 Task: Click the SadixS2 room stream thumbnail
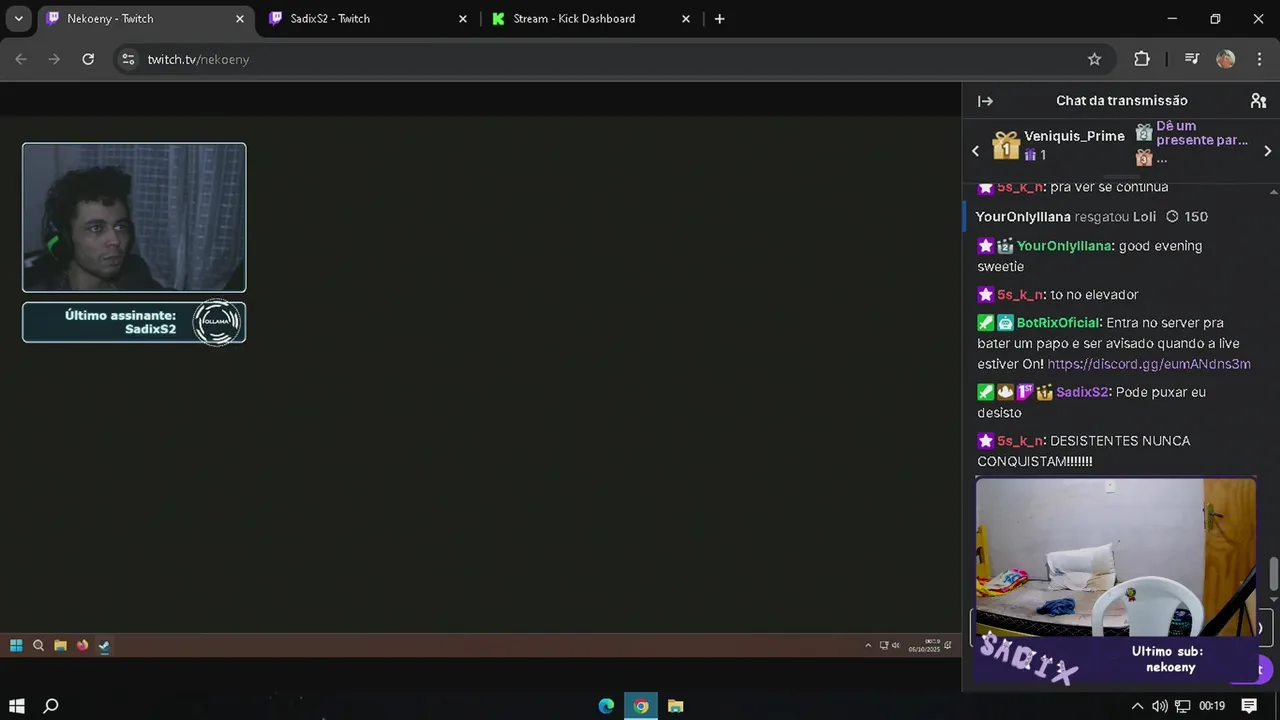click(x=1116, y=556)
